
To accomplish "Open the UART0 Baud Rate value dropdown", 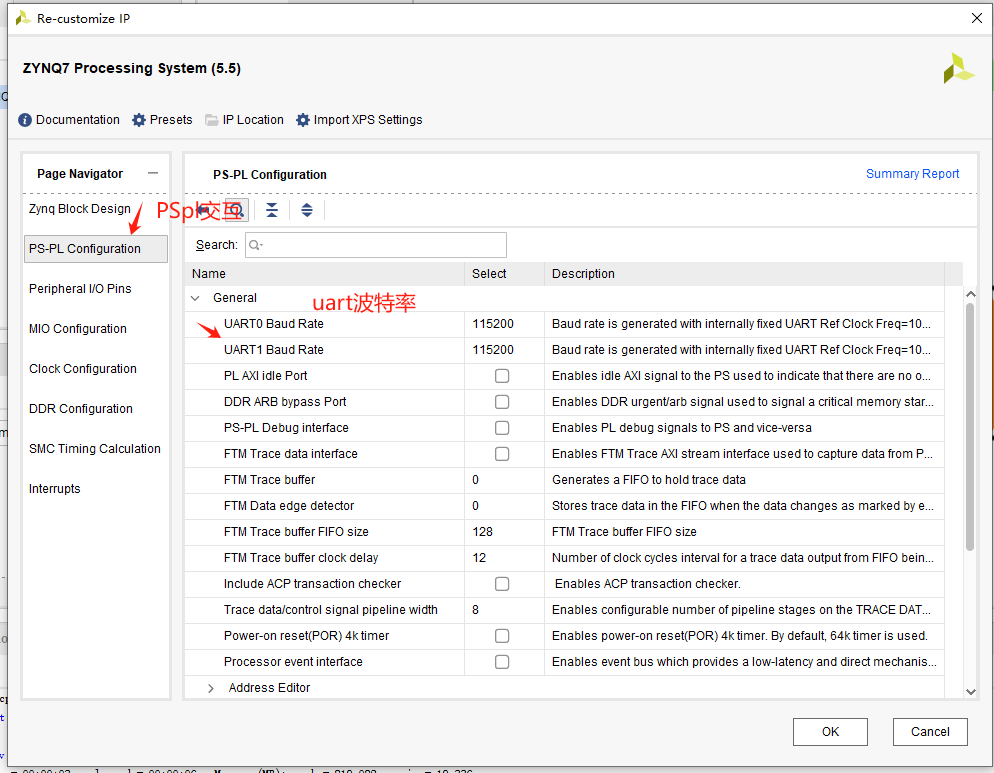I will coord(504,324).
